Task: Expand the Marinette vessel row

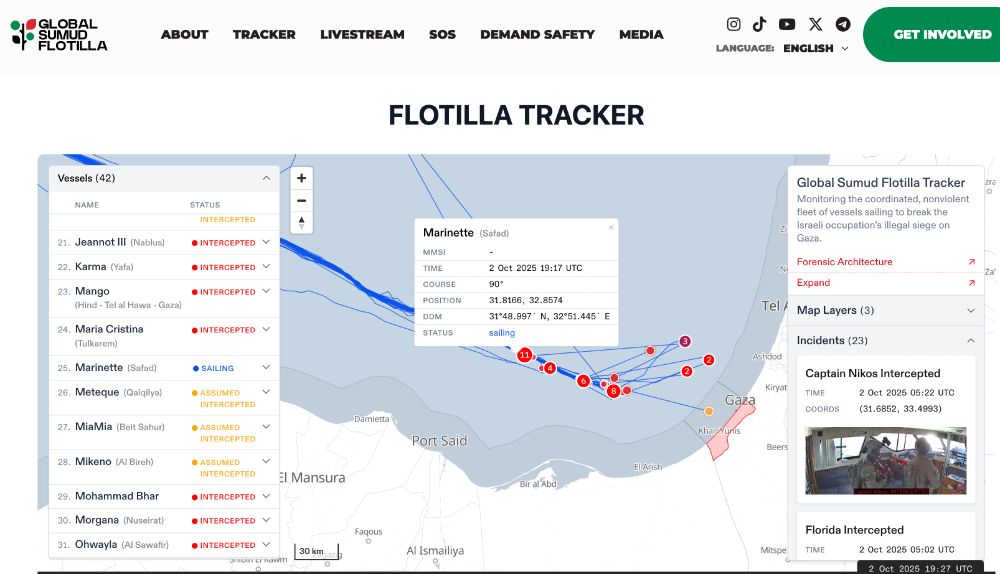Action: tap(267, 367)
